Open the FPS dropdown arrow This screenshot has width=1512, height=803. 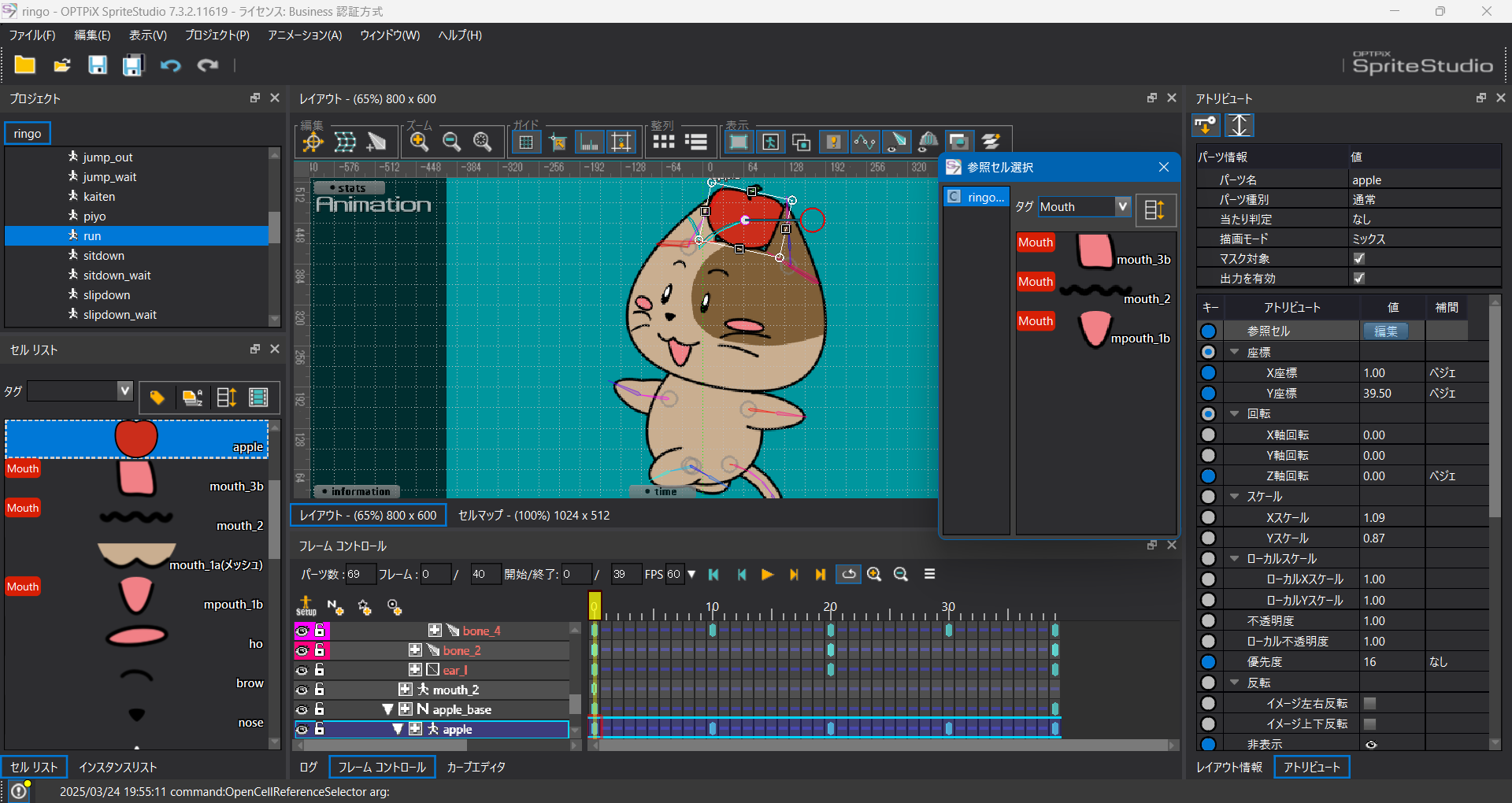click(x=691, y=575)
